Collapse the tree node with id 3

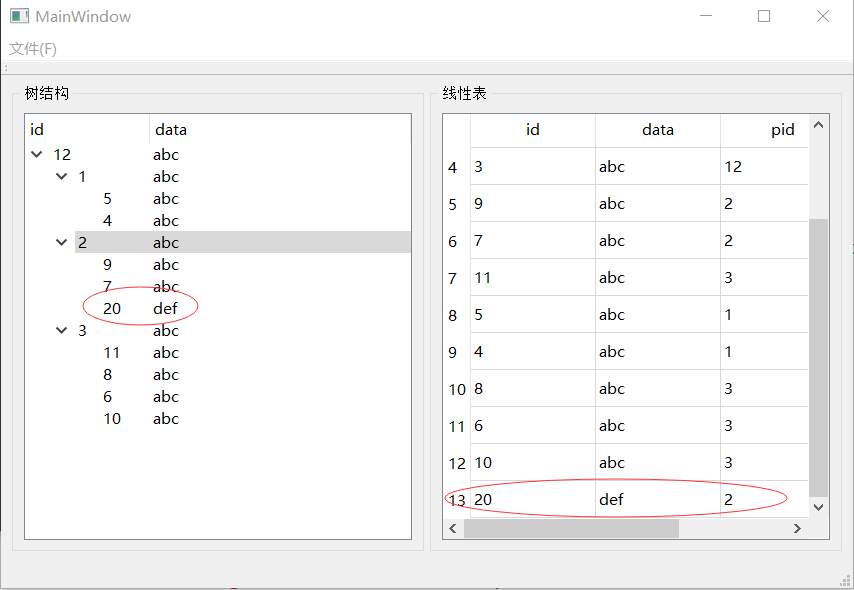pos(62,331)
